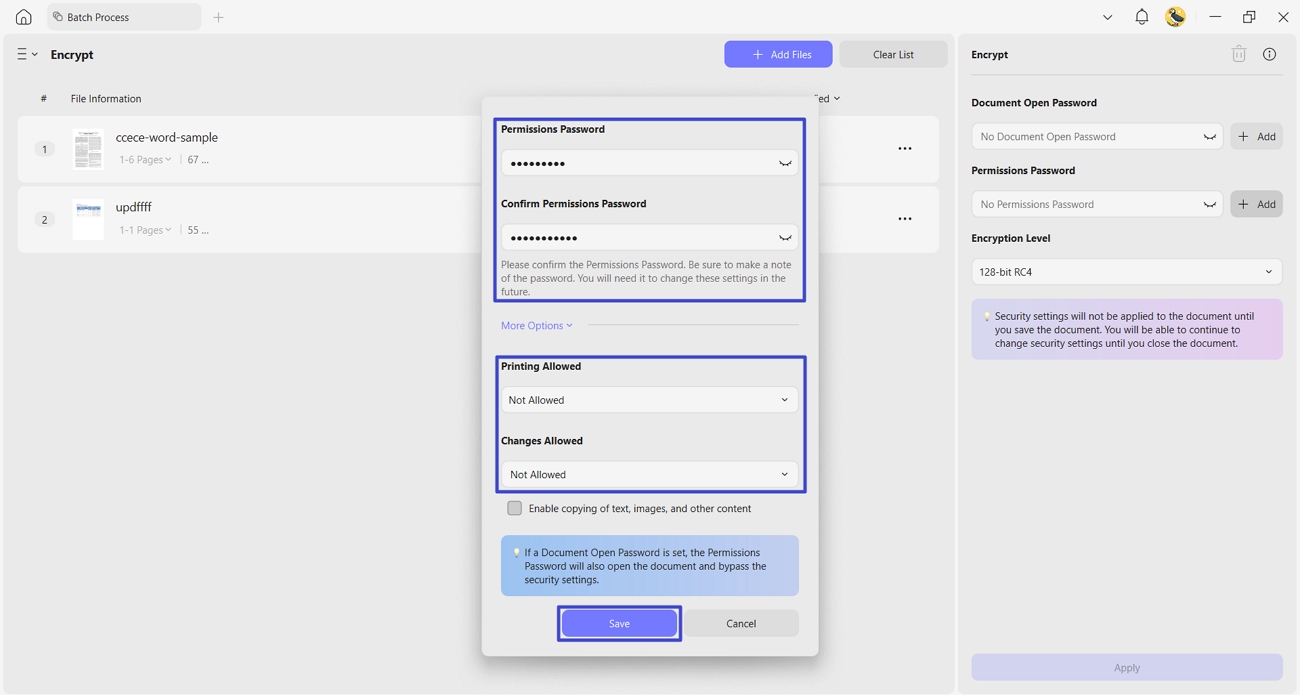The height and width of the screenshot is (695, 1300).
Task: Open the hamburger menu beside Encrypt
Action: (27, 54)
